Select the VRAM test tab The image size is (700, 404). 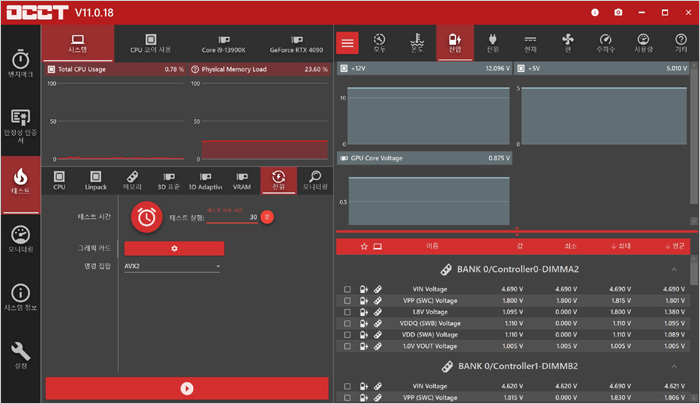242,181
